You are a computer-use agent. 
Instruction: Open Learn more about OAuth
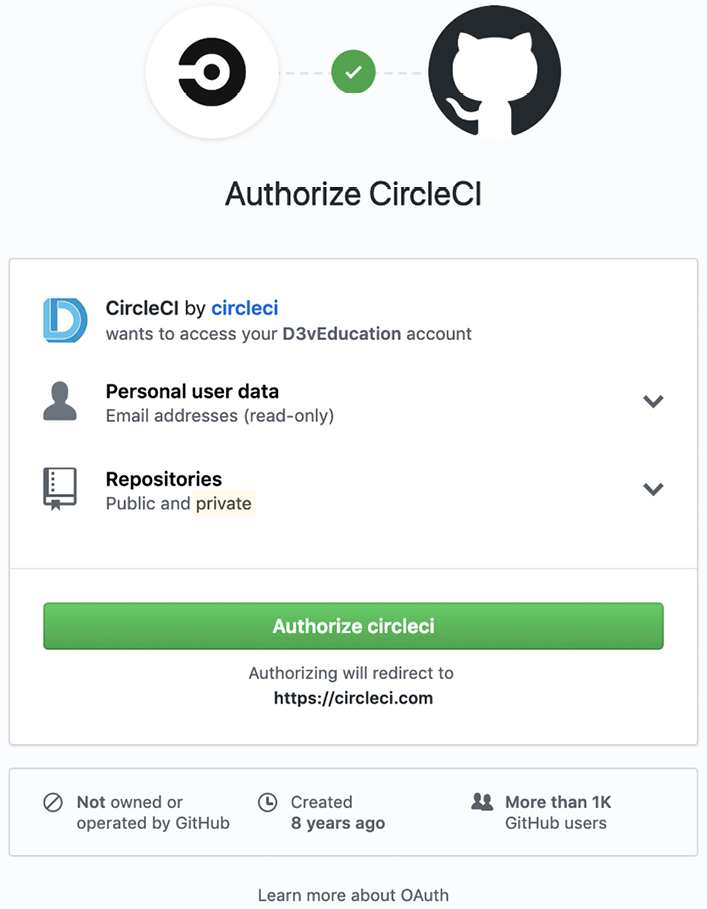pos(353,896)
